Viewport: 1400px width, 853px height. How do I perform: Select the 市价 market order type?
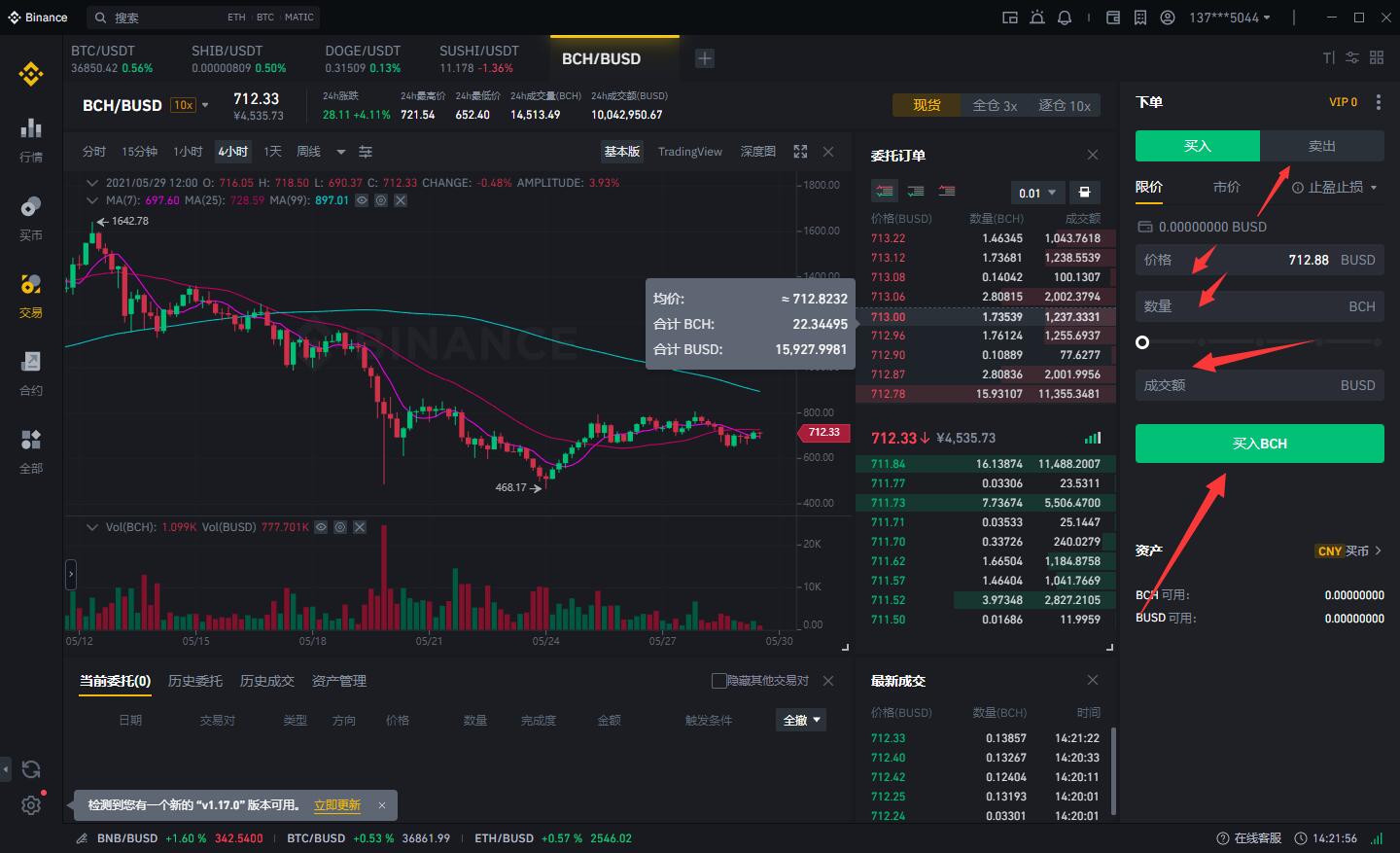pyautogui.click(x=1227, y=187)
